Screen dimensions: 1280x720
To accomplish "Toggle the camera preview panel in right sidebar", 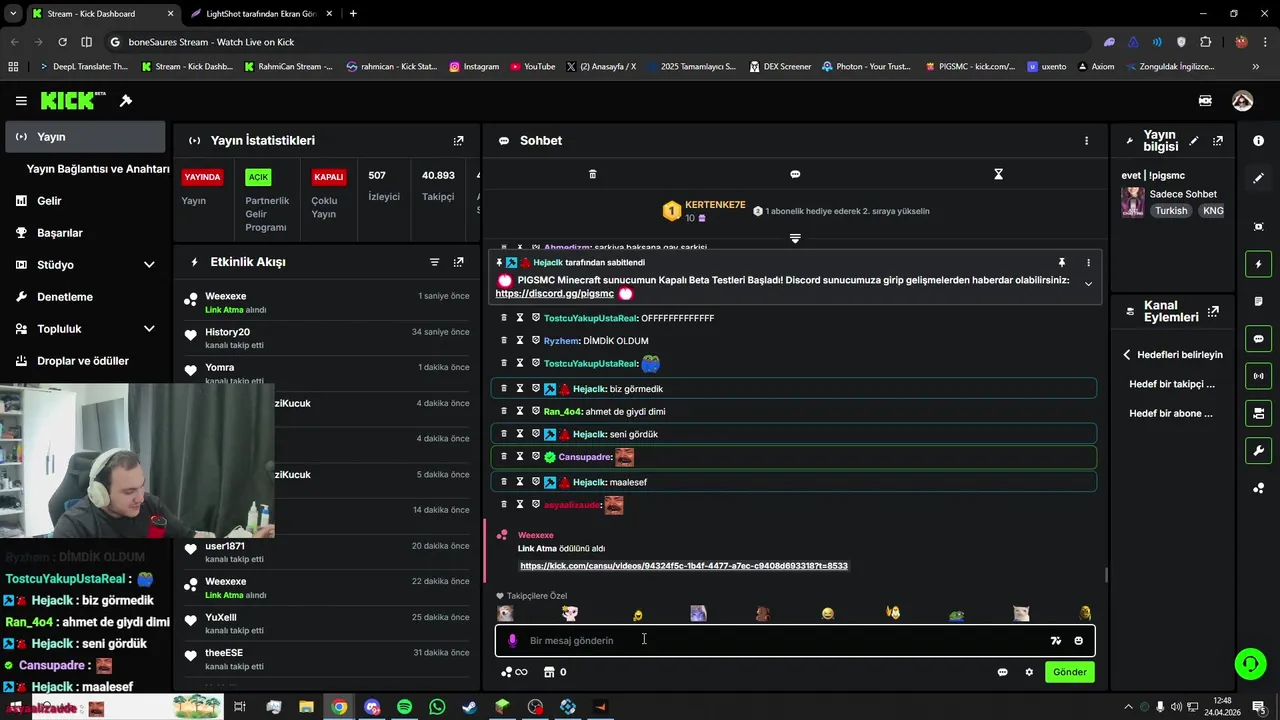I will point(1258,413).
